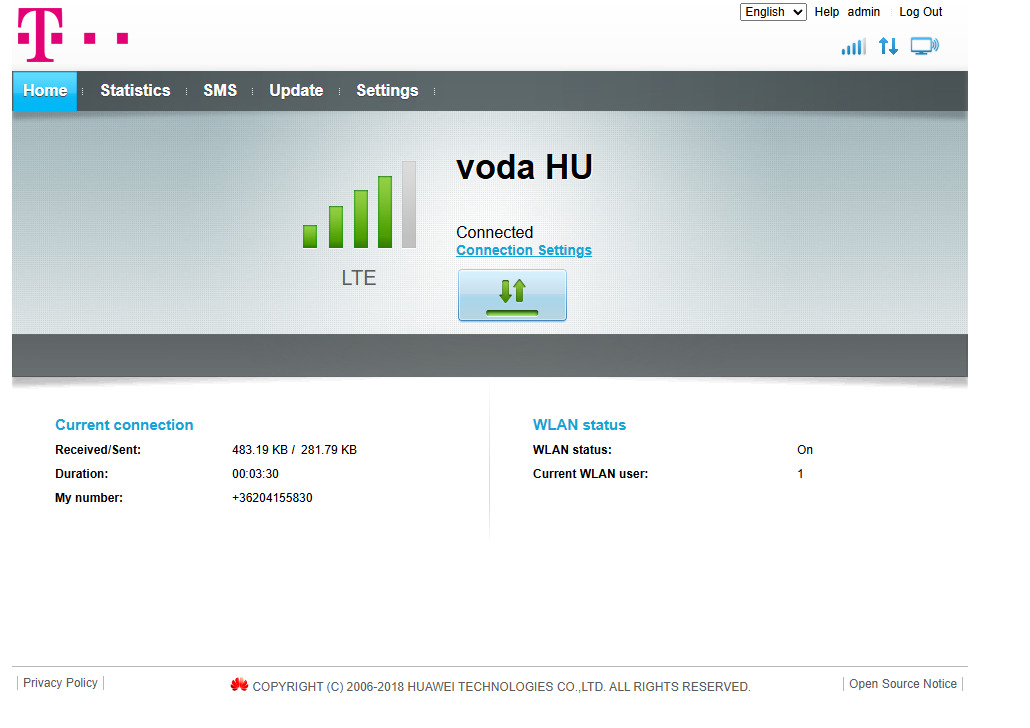1030x728 pixels.
Task: Click the My number label
Action: tap(89, 498)
